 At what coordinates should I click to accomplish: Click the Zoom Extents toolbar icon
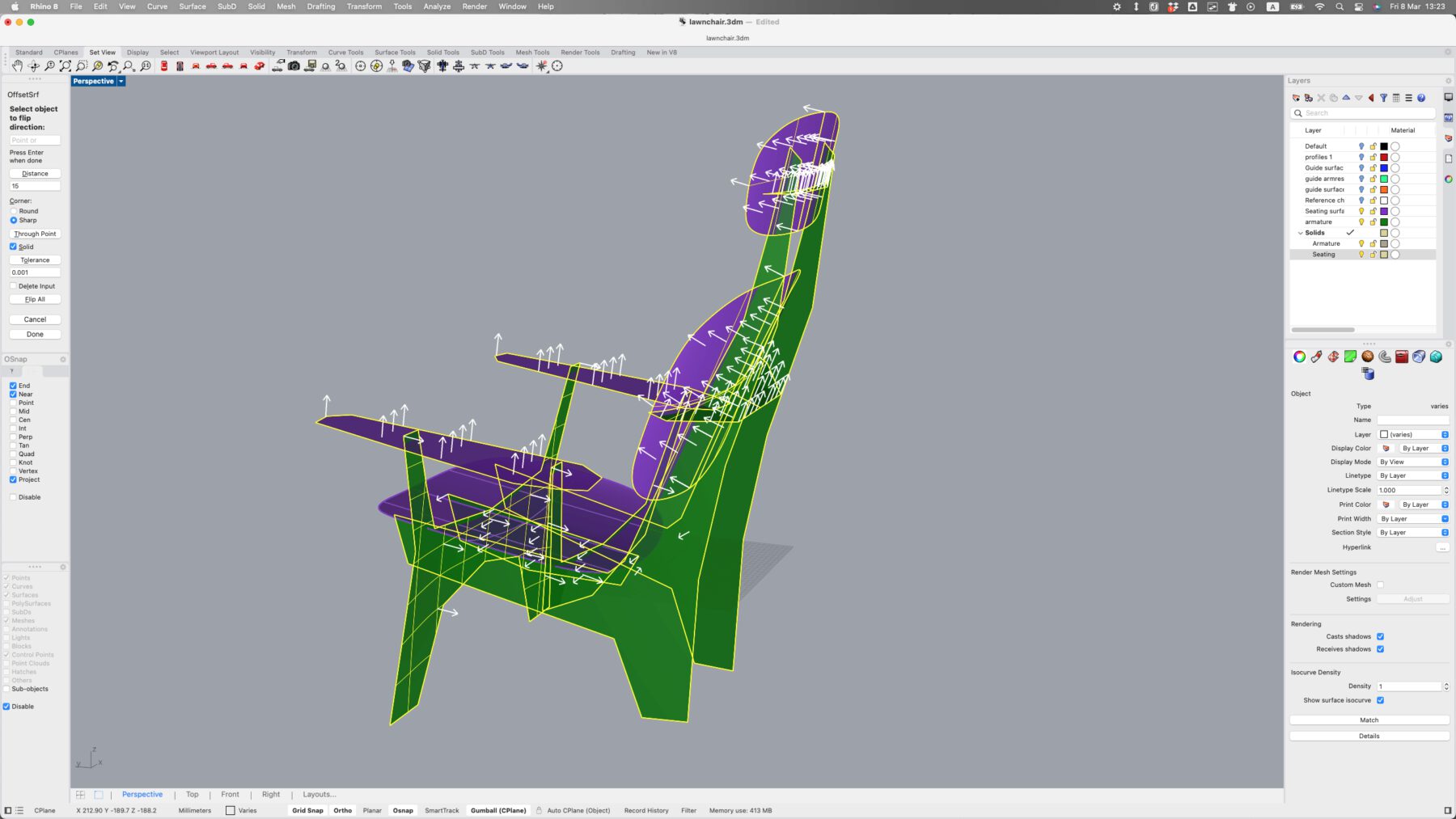[66, 66]
